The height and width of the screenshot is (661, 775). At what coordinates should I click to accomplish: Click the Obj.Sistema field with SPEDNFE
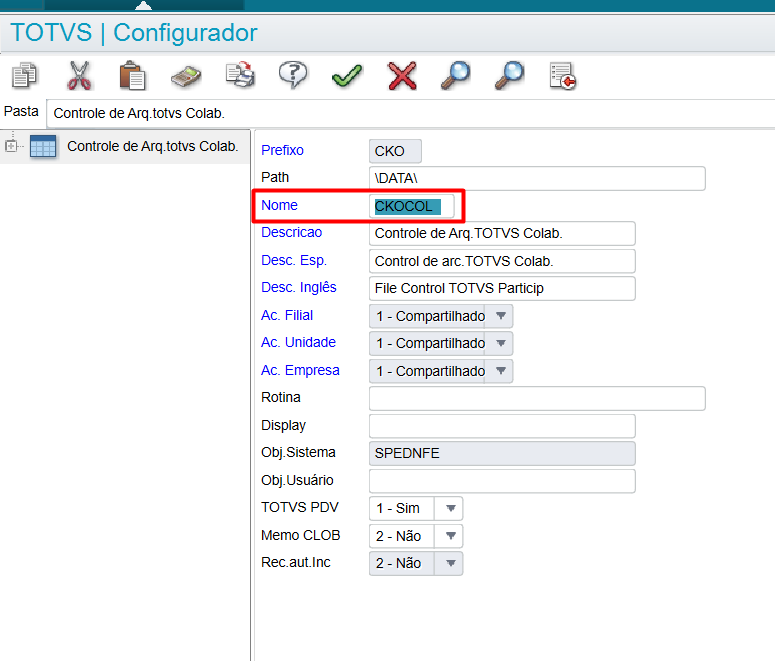pos(502,453)
